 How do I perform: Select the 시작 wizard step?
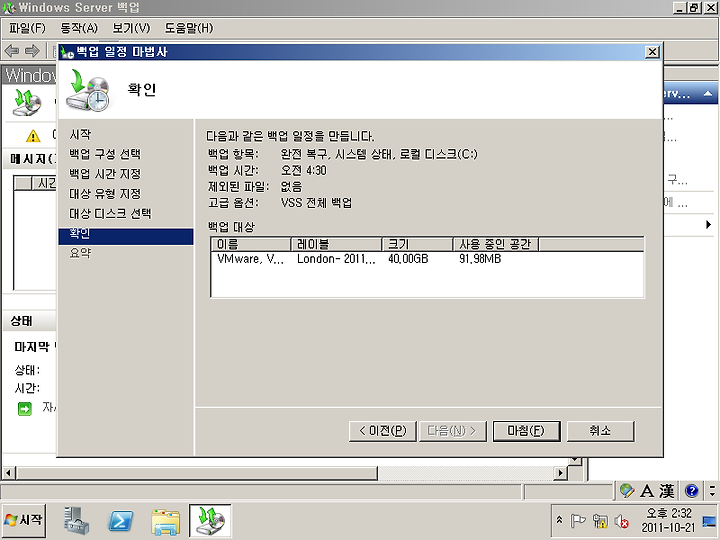pyautogui.click(x=80, y=134)
